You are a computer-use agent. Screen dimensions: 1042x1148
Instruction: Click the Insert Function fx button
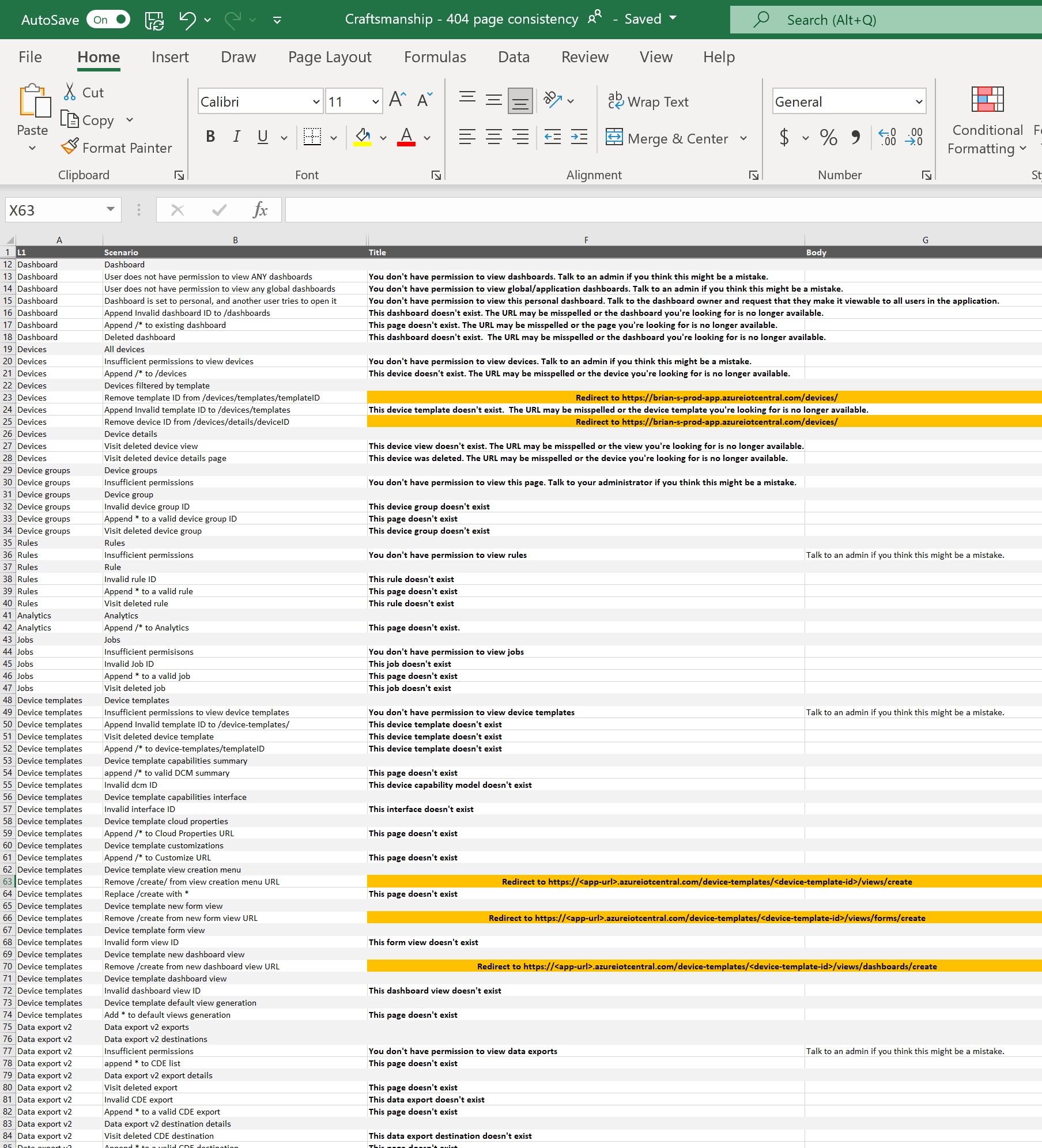point(261,210)
